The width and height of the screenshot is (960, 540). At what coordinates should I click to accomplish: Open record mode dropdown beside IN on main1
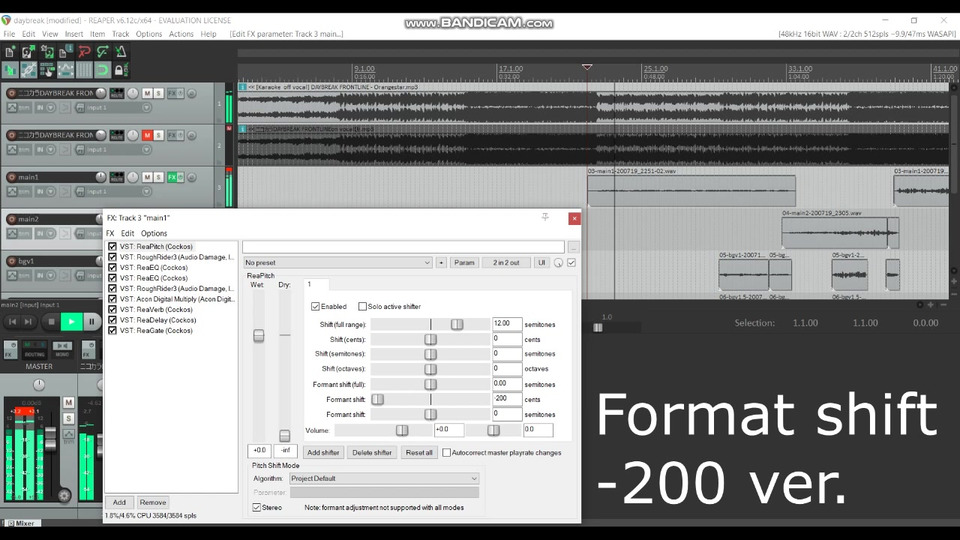point(51,192)
